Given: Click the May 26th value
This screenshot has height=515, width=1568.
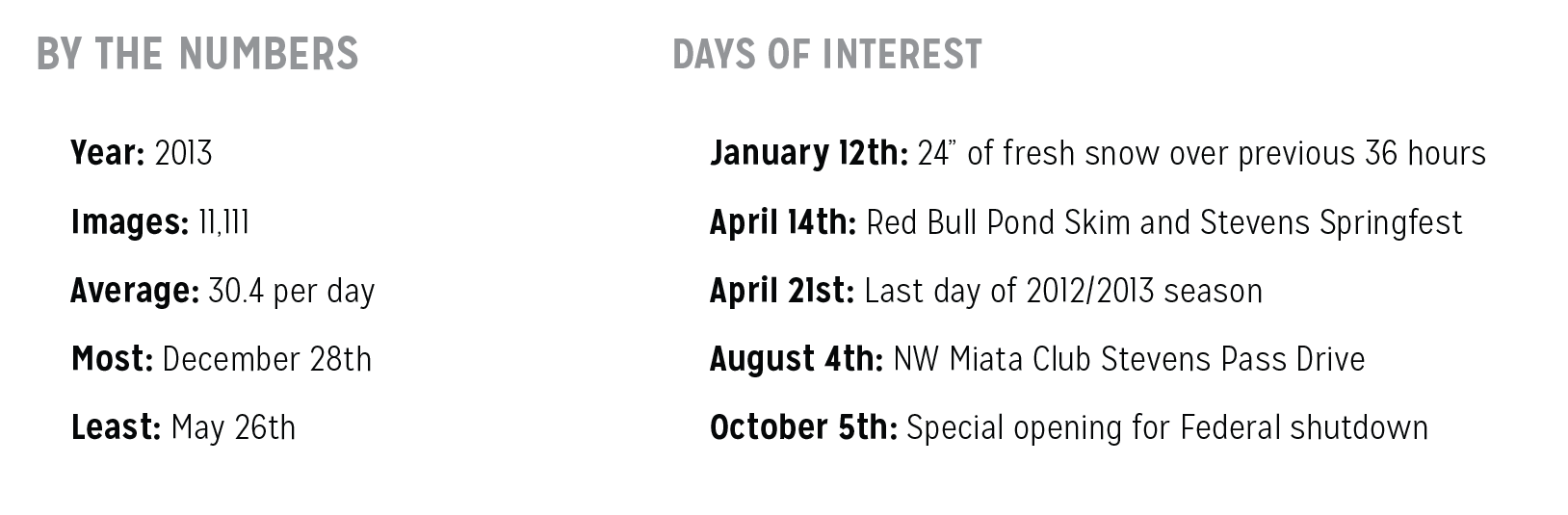Looking at the screenshot, I should [233, 428].
